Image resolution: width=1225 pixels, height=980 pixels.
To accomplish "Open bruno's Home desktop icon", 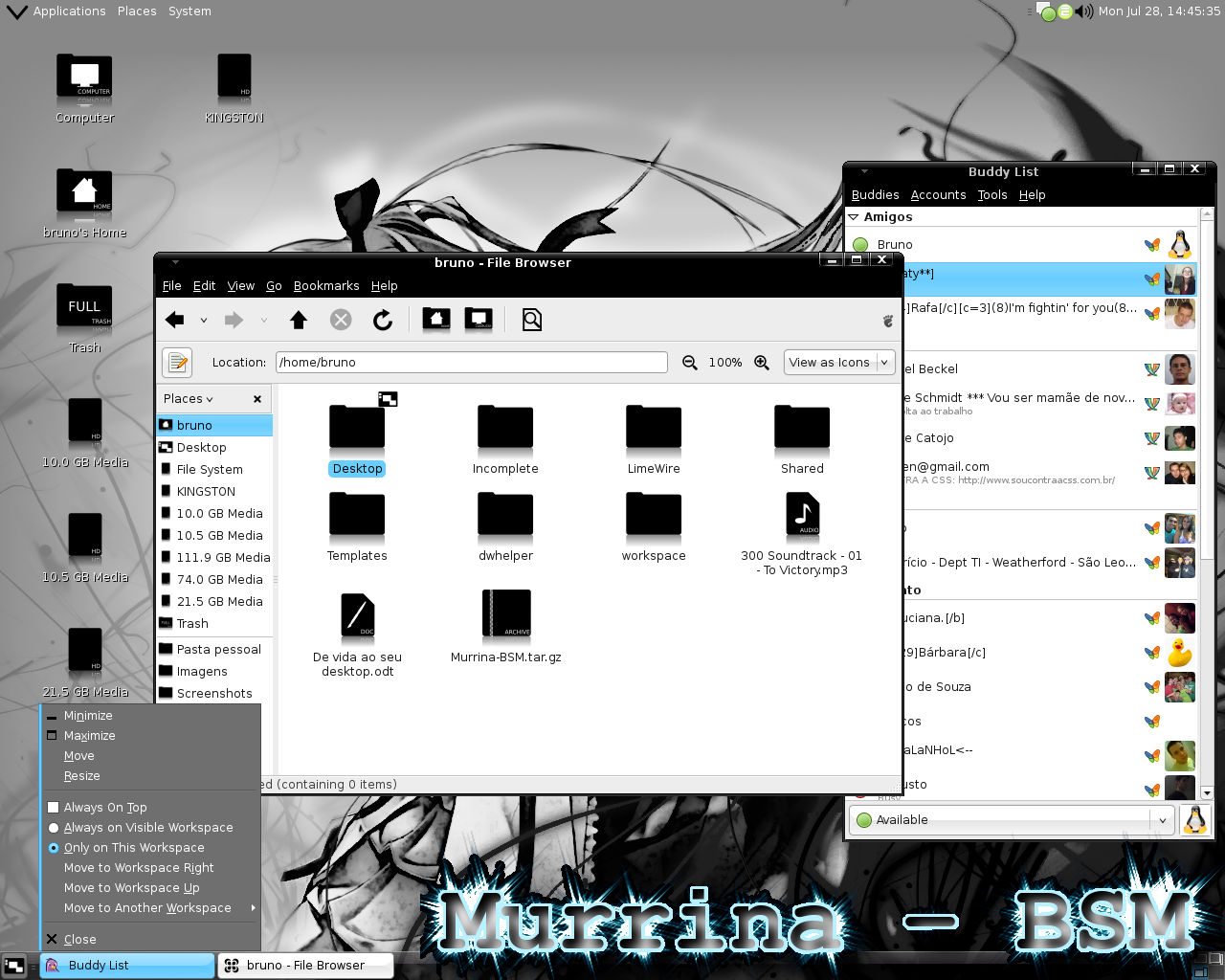I will pyautogui.click(x=84, y=203).
